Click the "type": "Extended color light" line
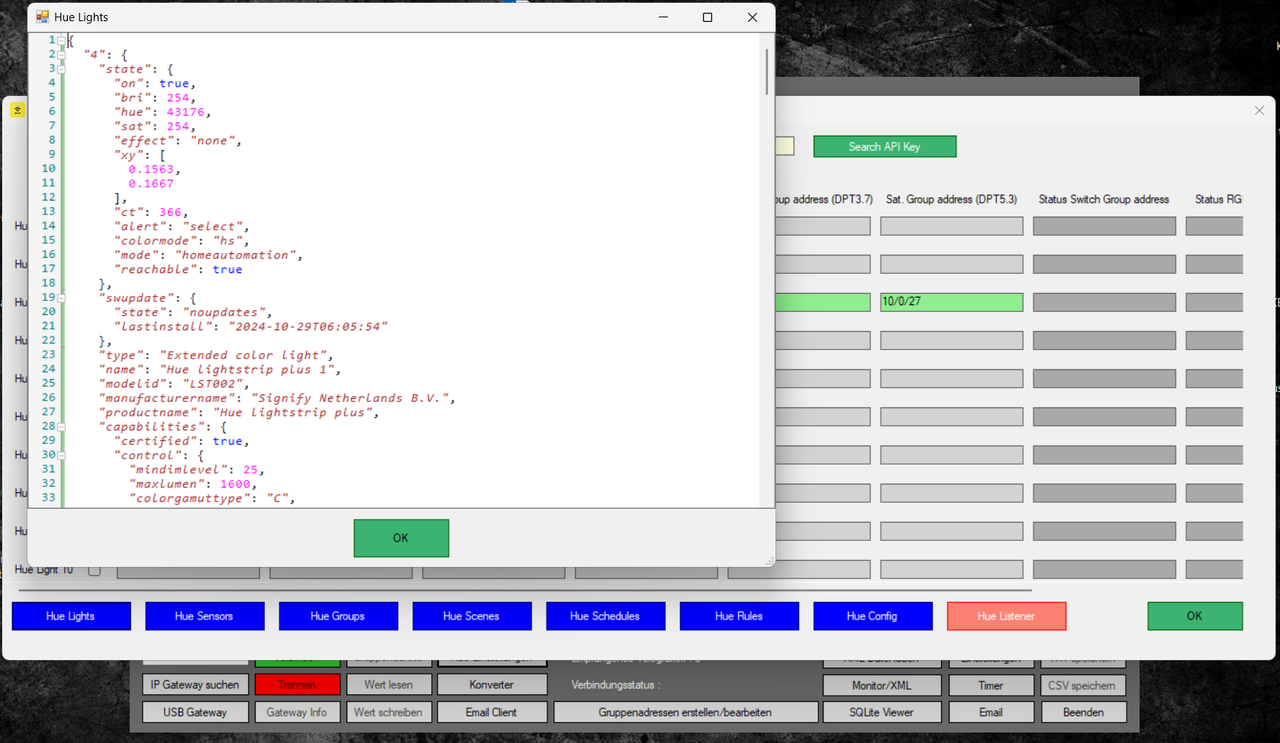This screenshot has height=743, width=1280. (x=214, y=355)
